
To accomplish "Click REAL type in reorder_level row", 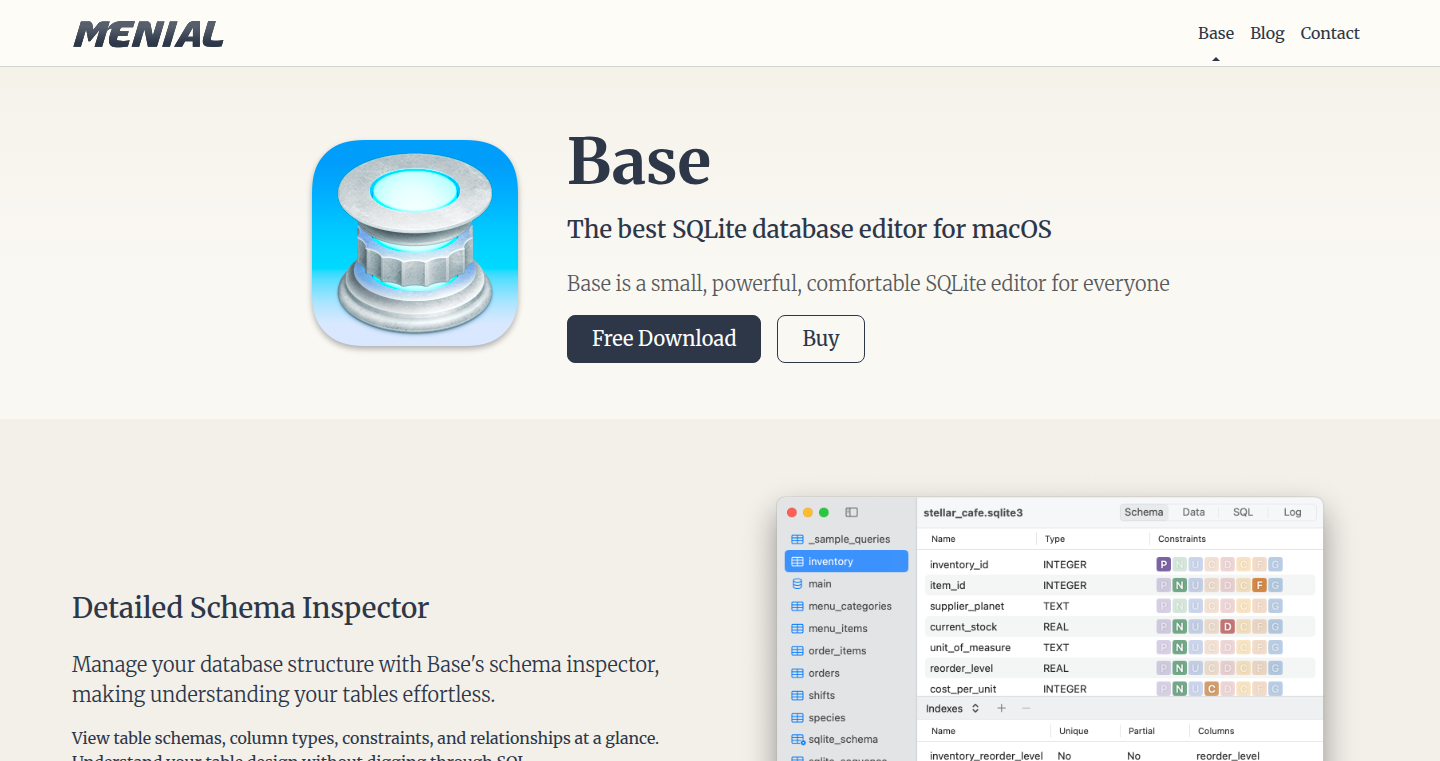I will [x=1056, y=668].
